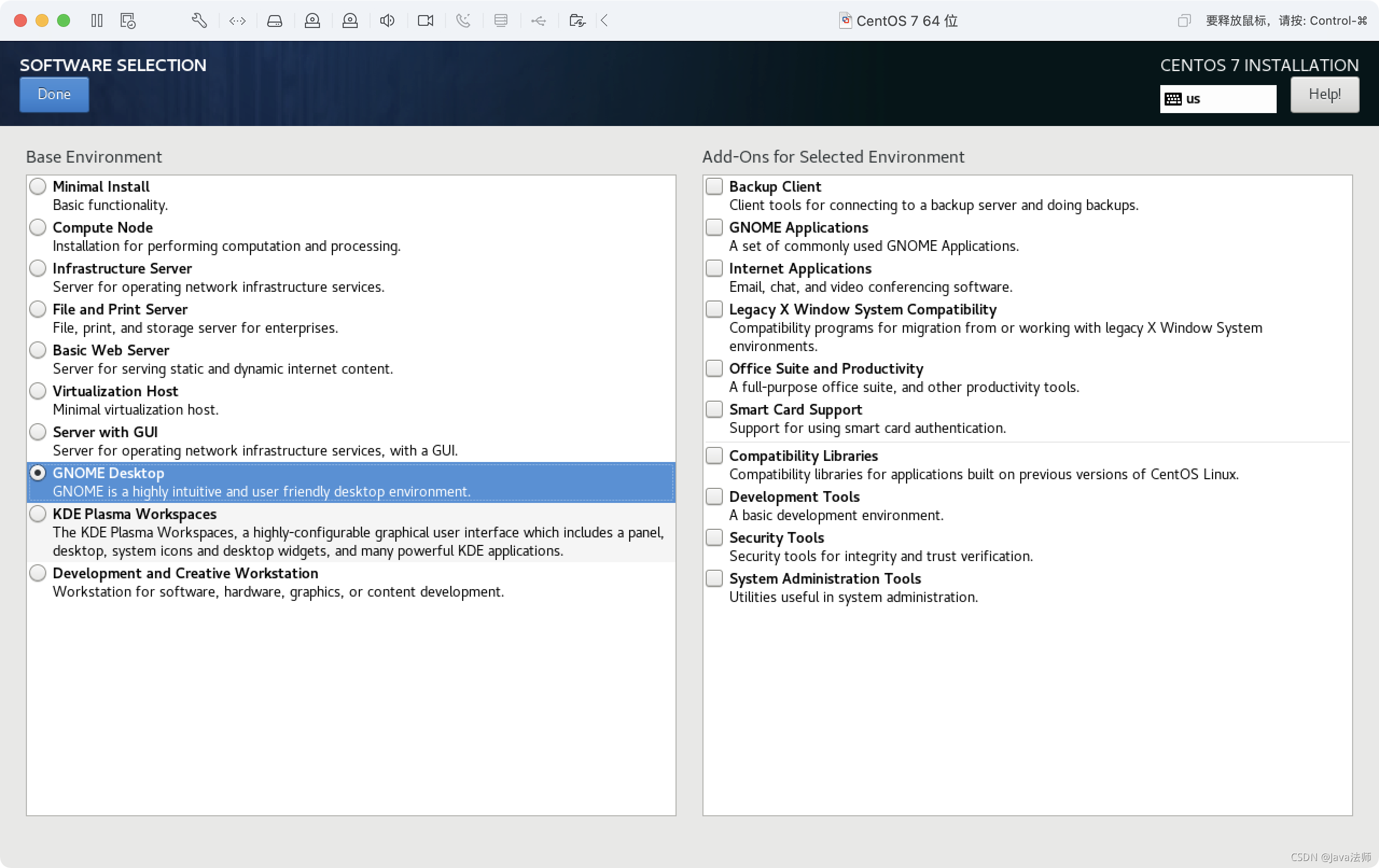Click the camera toolbar icon
Image resolution: width=1379 pixels, height=868 pixels.
tap(426, 21)
